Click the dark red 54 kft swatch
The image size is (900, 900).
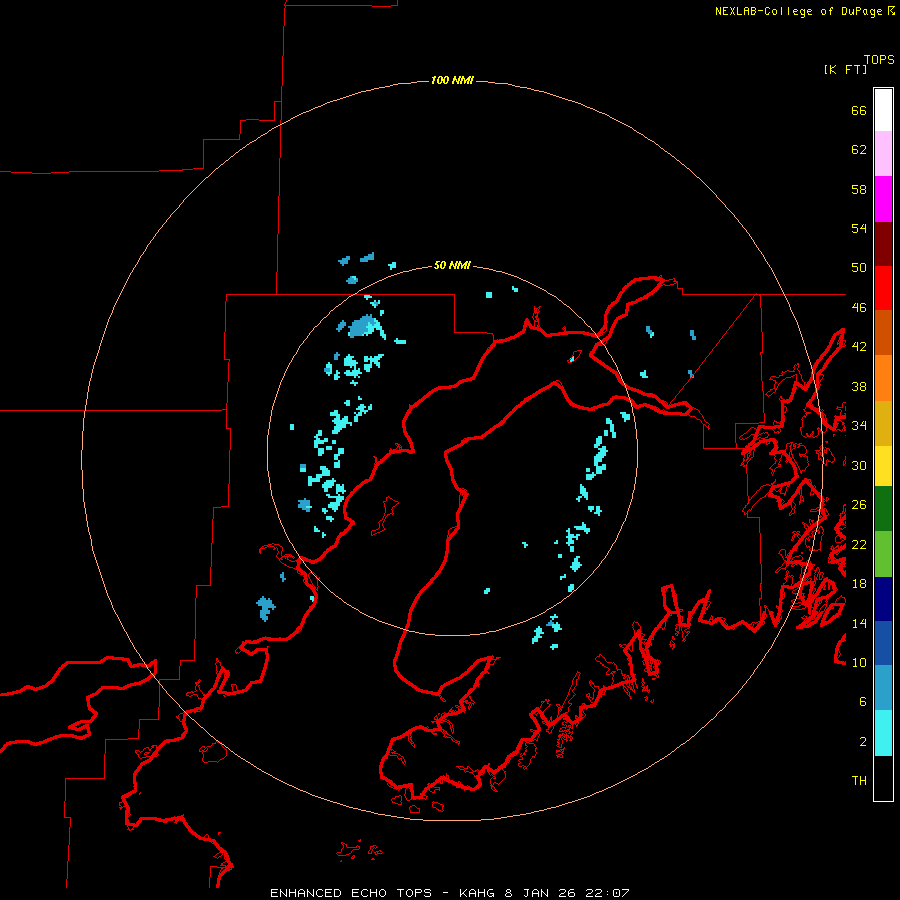883,243
